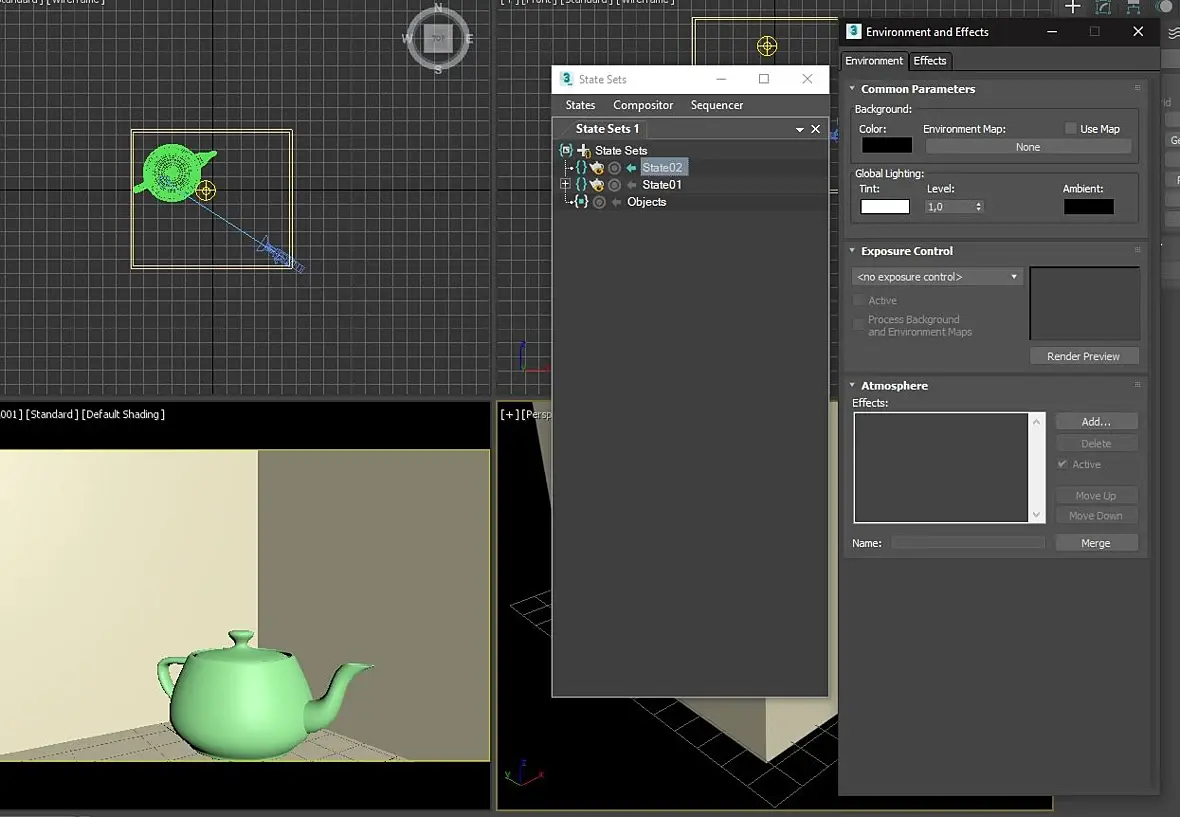Click the Environment Map None button
This screenshot has height=817, width=1180.
point(1028,147)
